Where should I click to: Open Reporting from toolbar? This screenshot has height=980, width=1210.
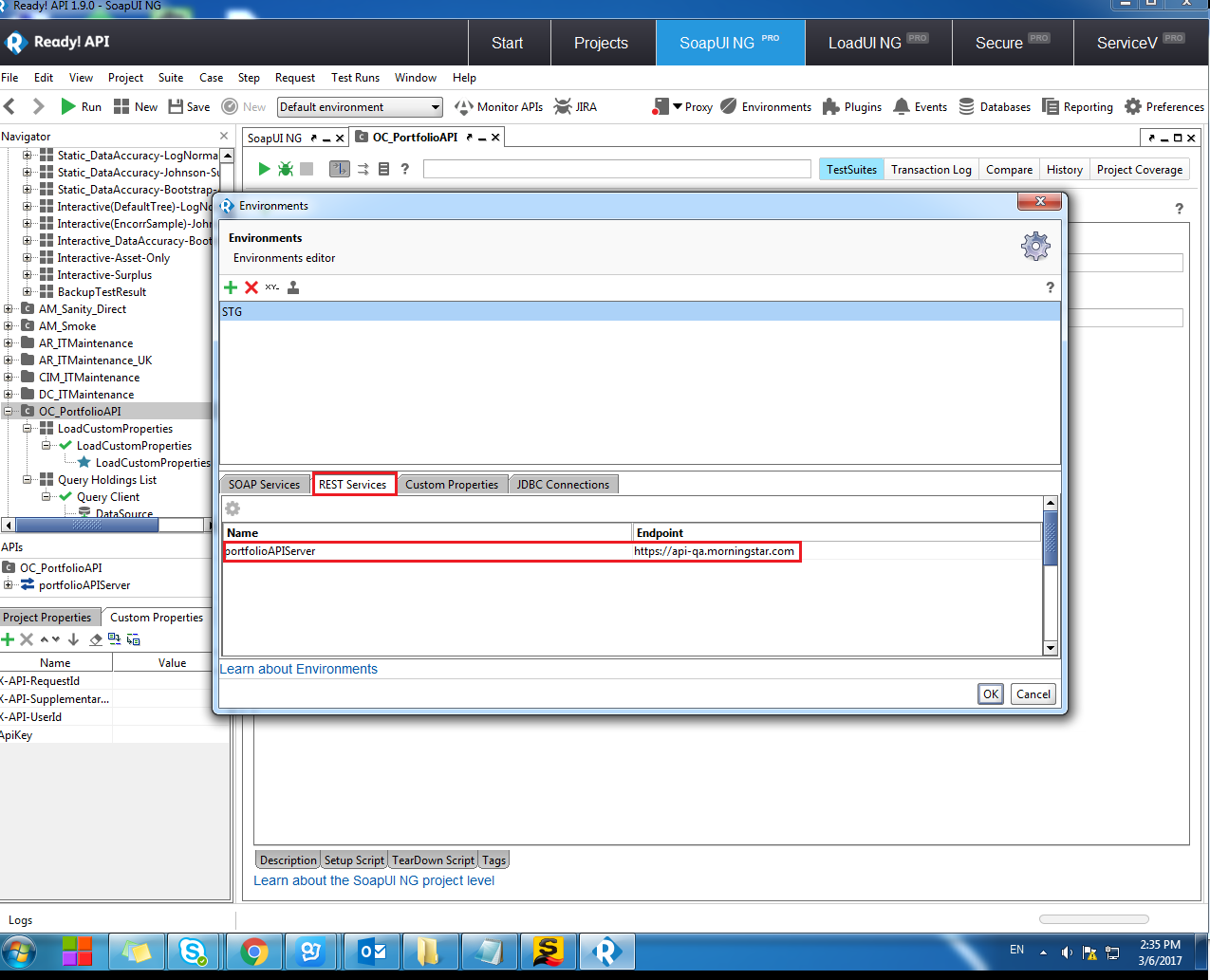tap(1077, 106)
